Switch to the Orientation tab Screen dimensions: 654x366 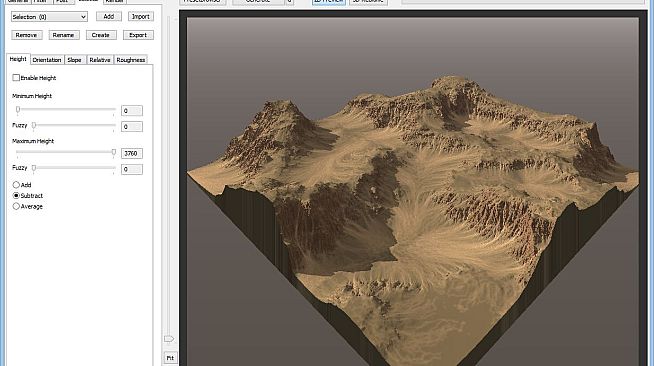pyautogui.click(x=47, y=60)
